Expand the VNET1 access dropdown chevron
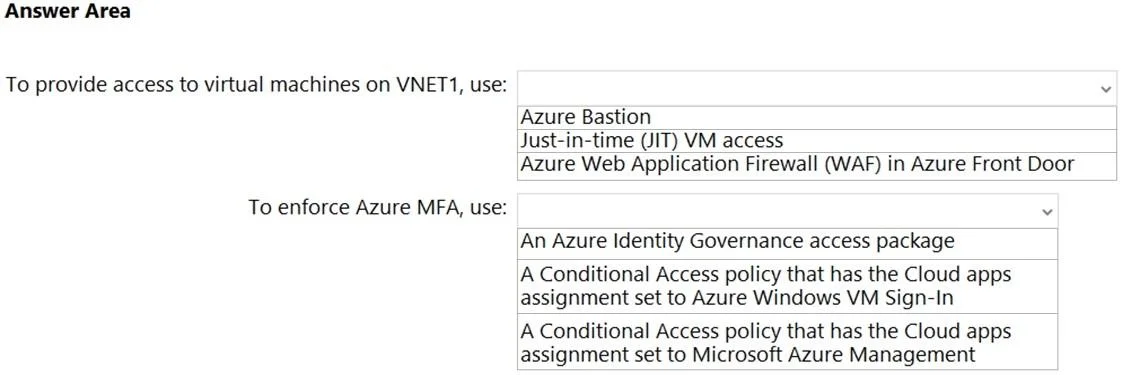This screenshot has width=1122, height=375. 1105,89
